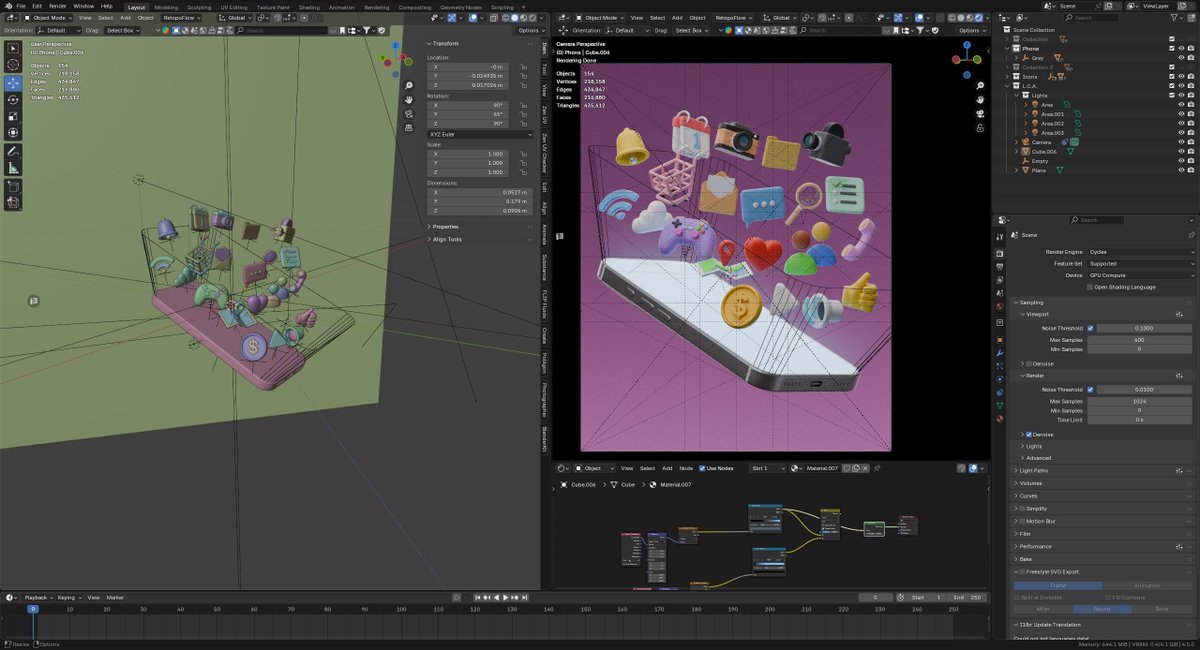
Task: Switch perspective/orthographic grid gizmo in left viewport
Action: 409,128
